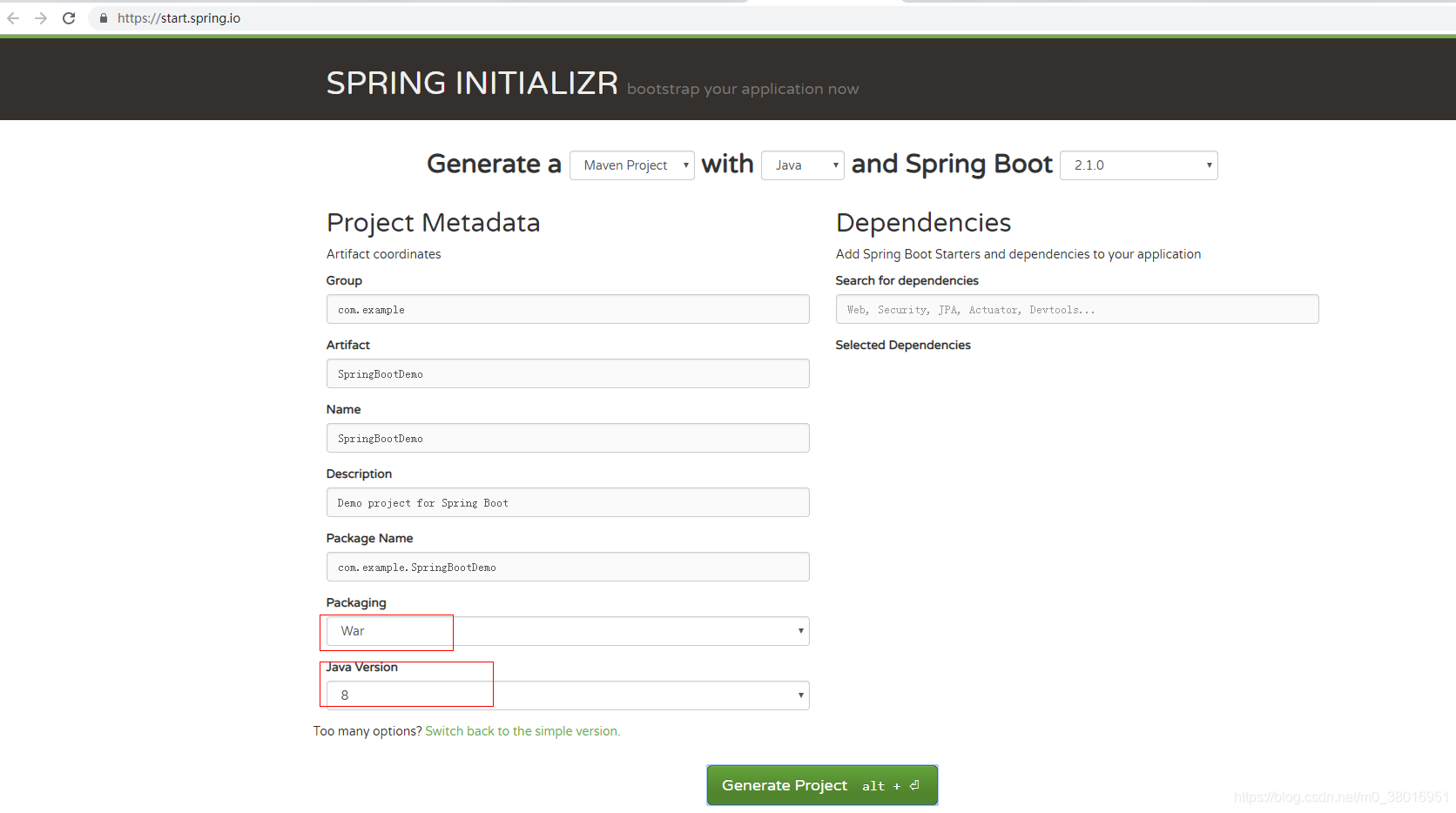Open the Java language dropdown
1456x813 pixels.
coord(803,165)
